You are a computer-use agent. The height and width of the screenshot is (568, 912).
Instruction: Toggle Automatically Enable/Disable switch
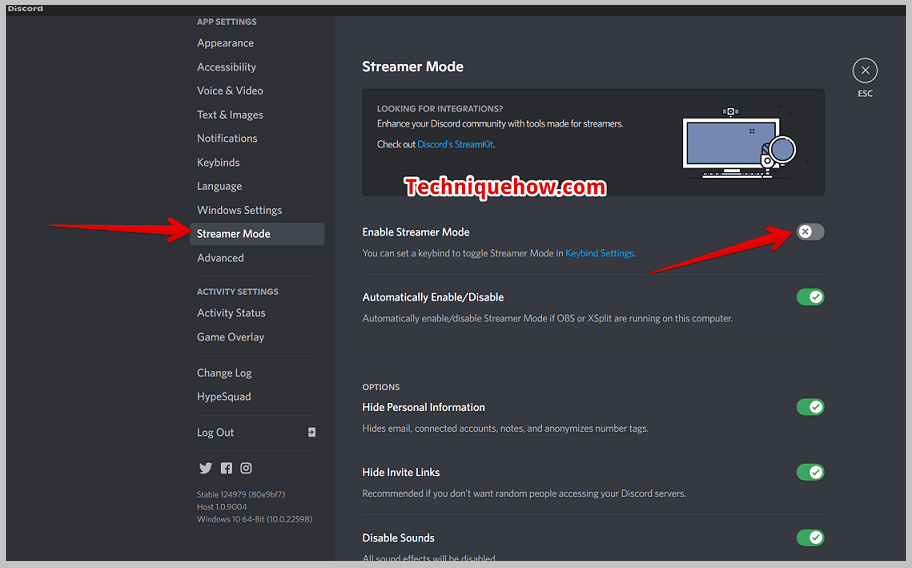click(x=810, y=297)
